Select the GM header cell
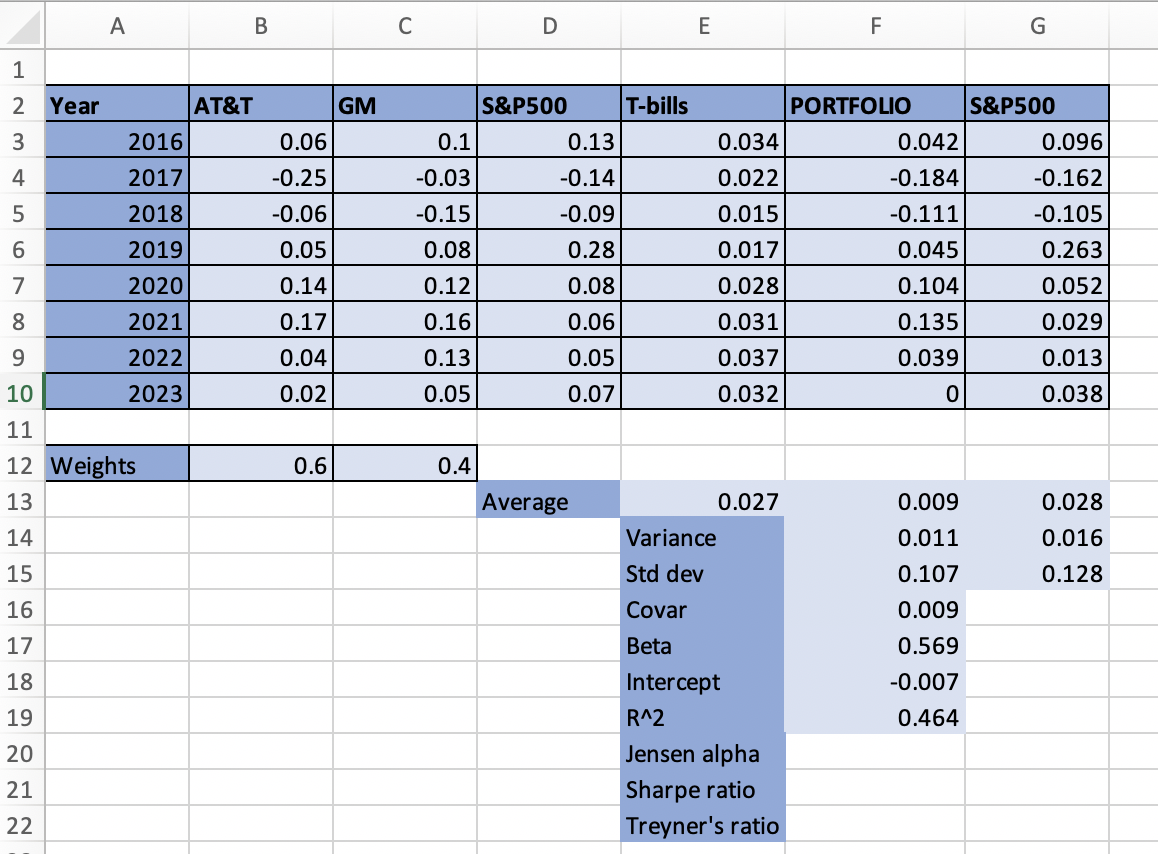The image size is (1158, 854). point(404,104)
